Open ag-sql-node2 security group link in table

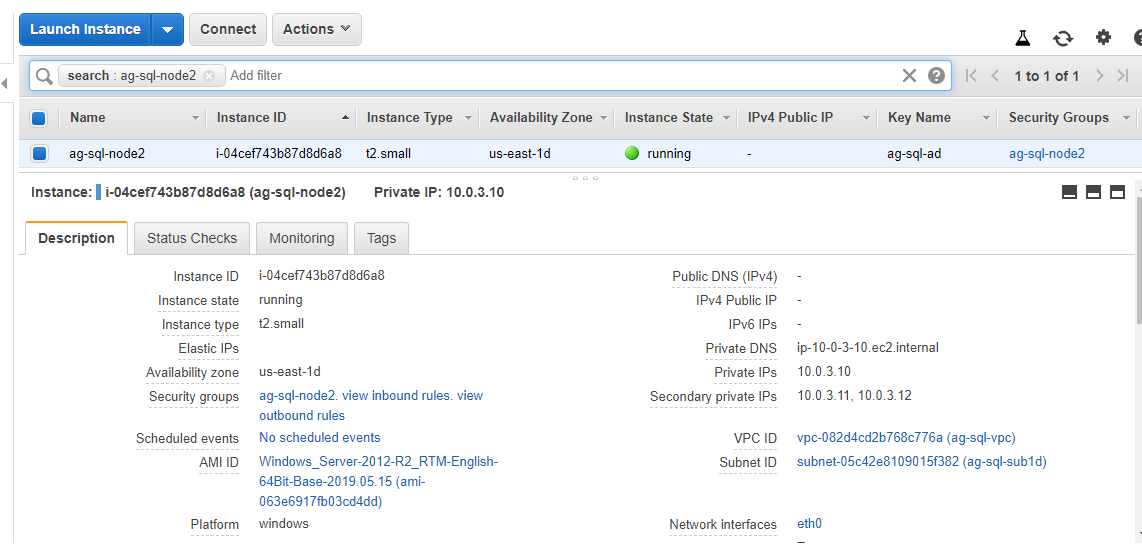point(1047,154)
